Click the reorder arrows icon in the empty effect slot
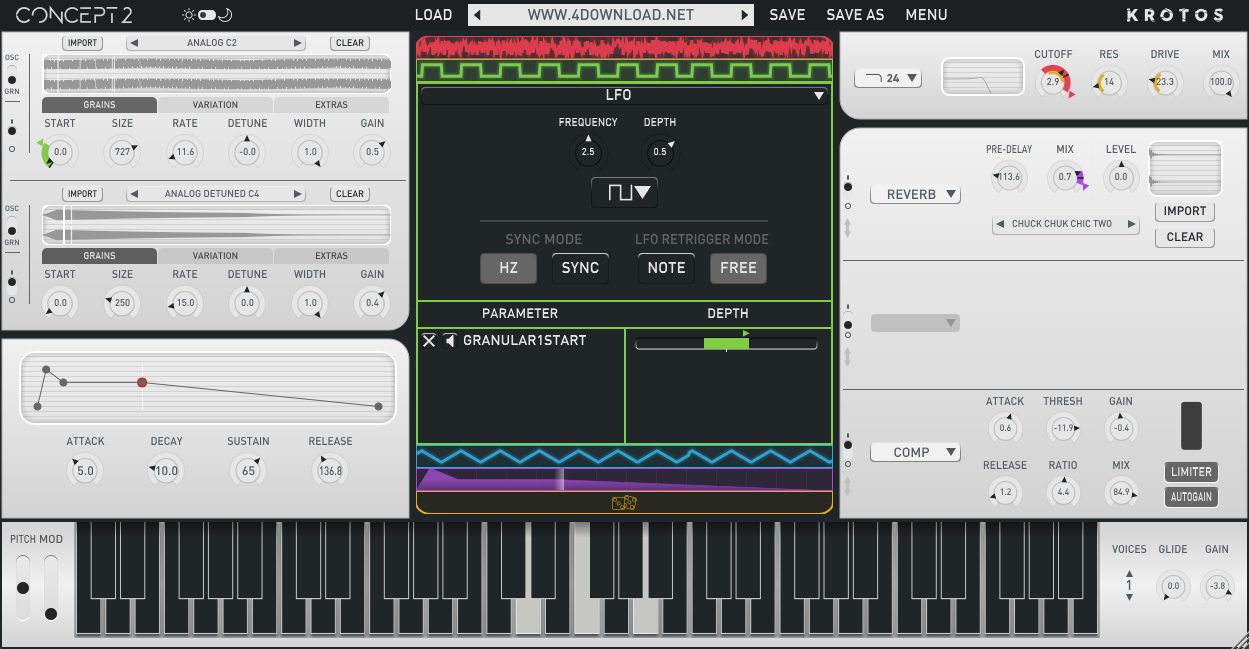 [x=848, y=357]
